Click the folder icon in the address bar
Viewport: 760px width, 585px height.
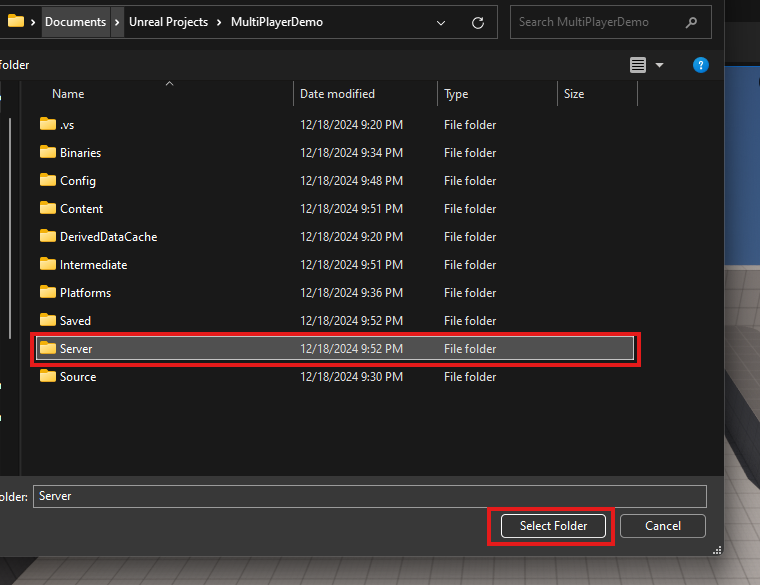click(x=15, y=22)
